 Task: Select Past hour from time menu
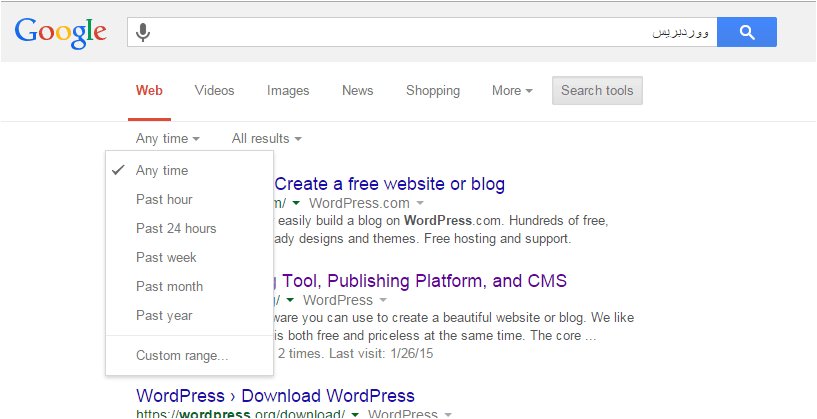pos(189,200)
